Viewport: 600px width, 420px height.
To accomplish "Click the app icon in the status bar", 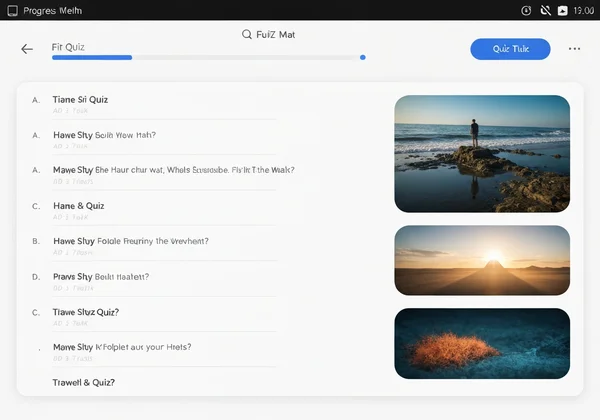I will [10, 10].
